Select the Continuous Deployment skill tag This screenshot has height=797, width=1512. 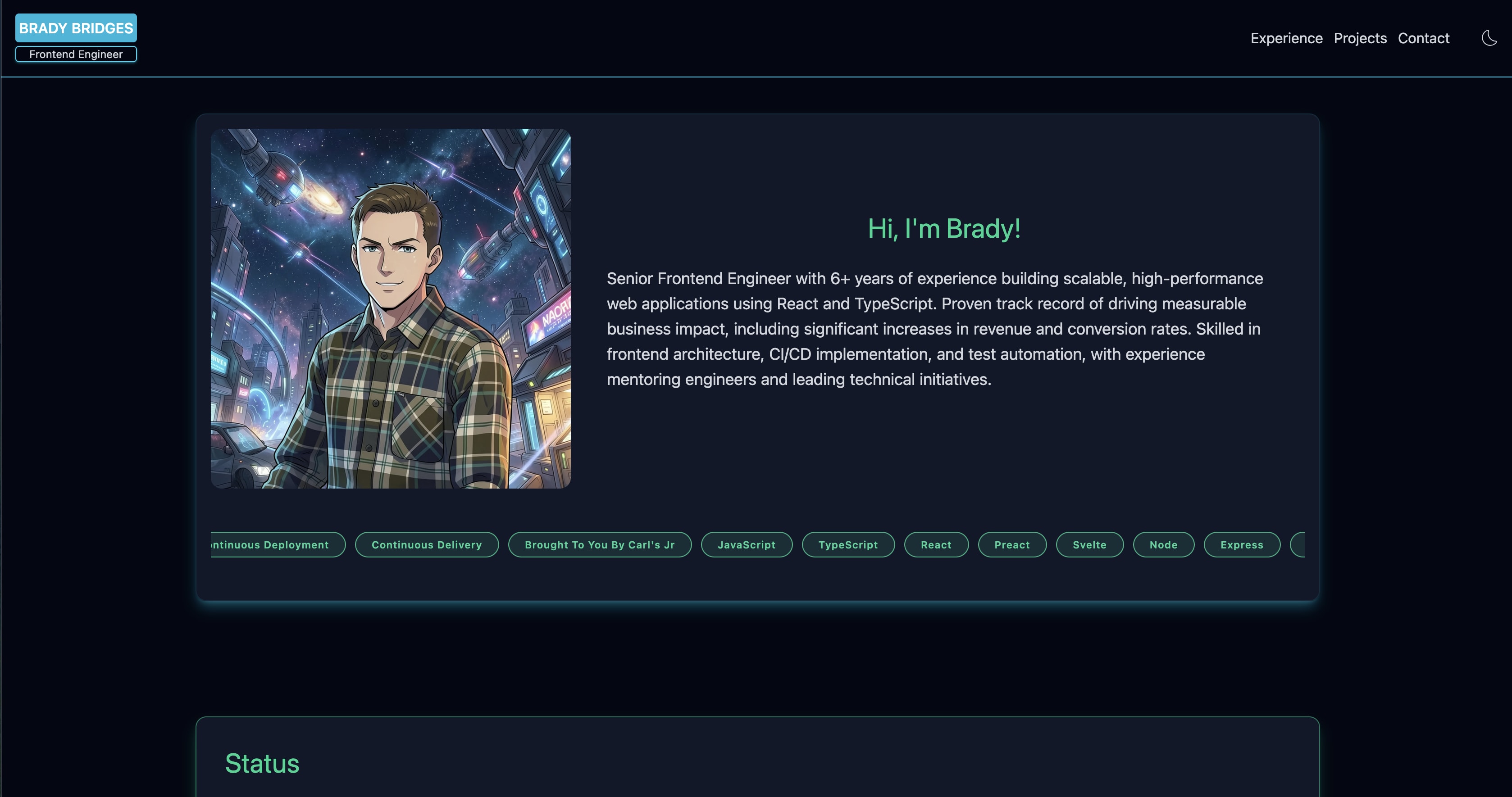278,545
